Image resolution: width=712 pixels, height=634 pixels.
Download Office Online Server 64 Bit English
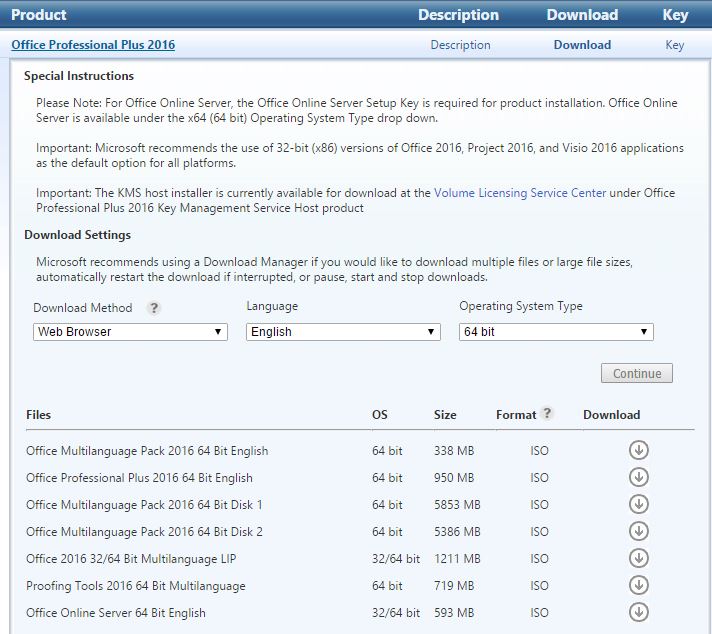638,612
